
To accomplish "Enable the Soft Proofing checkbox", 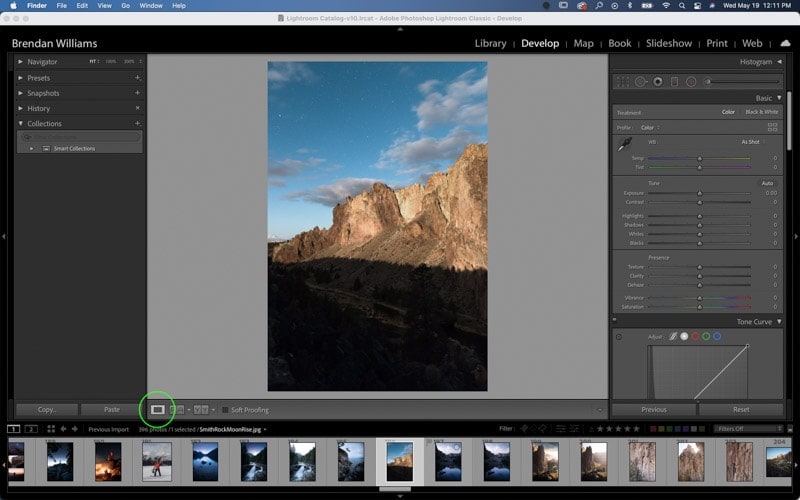I will pyautogui.click(x=225, y=410).
